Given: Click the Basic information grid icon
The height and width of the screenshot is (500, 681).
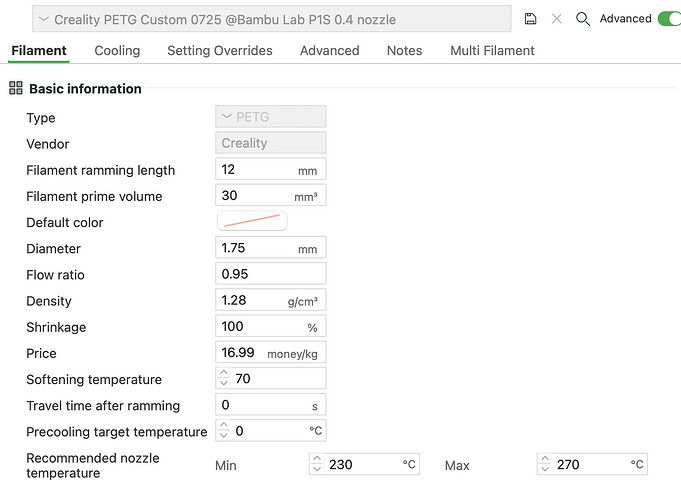Looking at the screenshot, I should pyautogui.click(x=16, y=88).
